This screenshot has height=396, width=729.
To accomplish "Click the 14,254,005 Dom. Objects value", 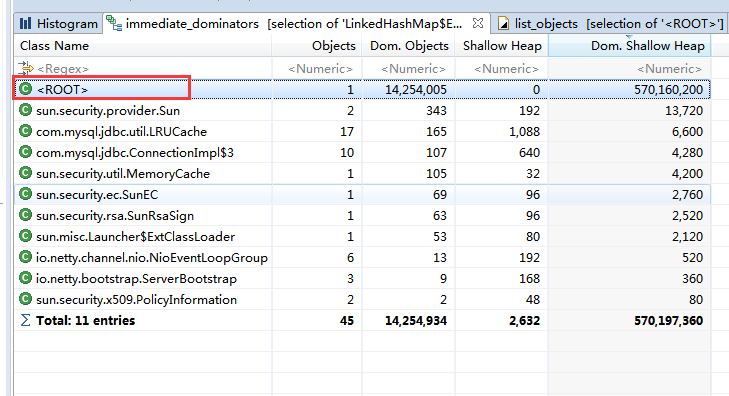I will tap(416, 90).
